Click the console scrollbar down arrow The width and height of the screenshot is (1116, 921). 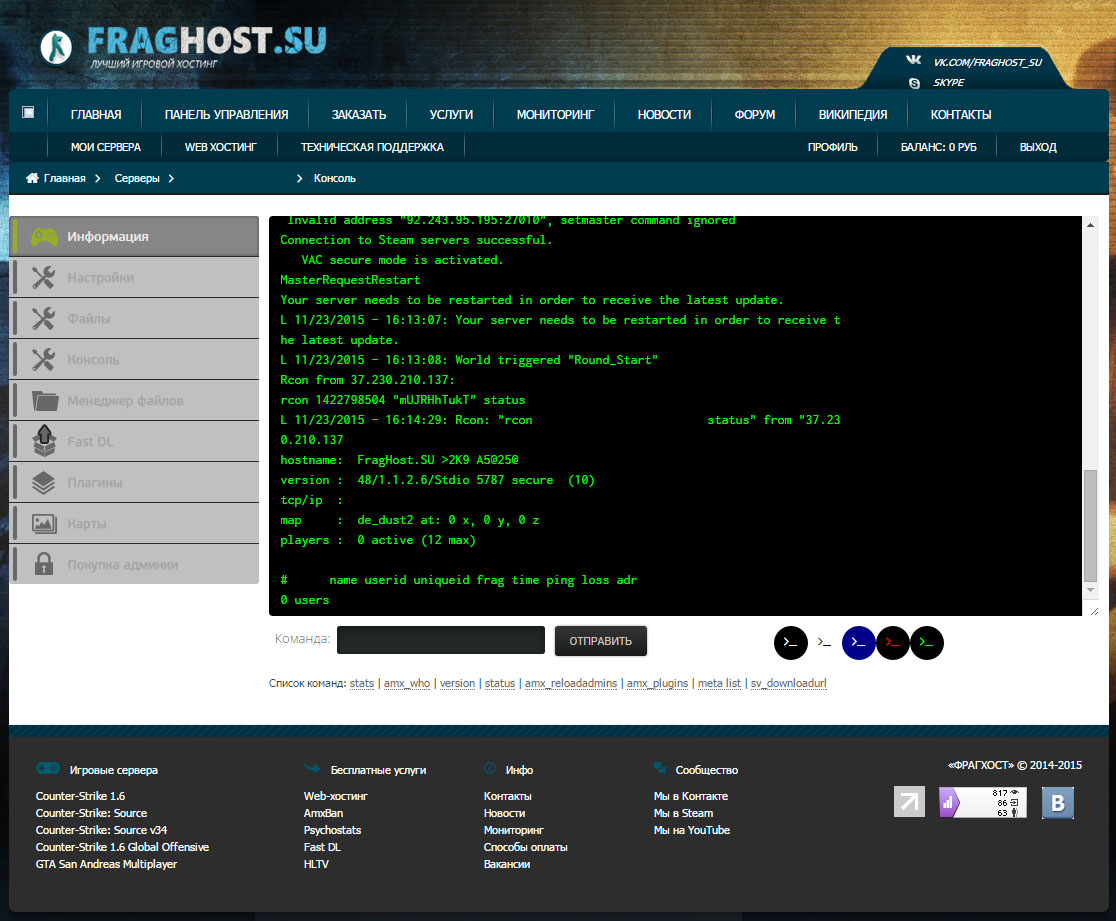tap(1090, 590)
